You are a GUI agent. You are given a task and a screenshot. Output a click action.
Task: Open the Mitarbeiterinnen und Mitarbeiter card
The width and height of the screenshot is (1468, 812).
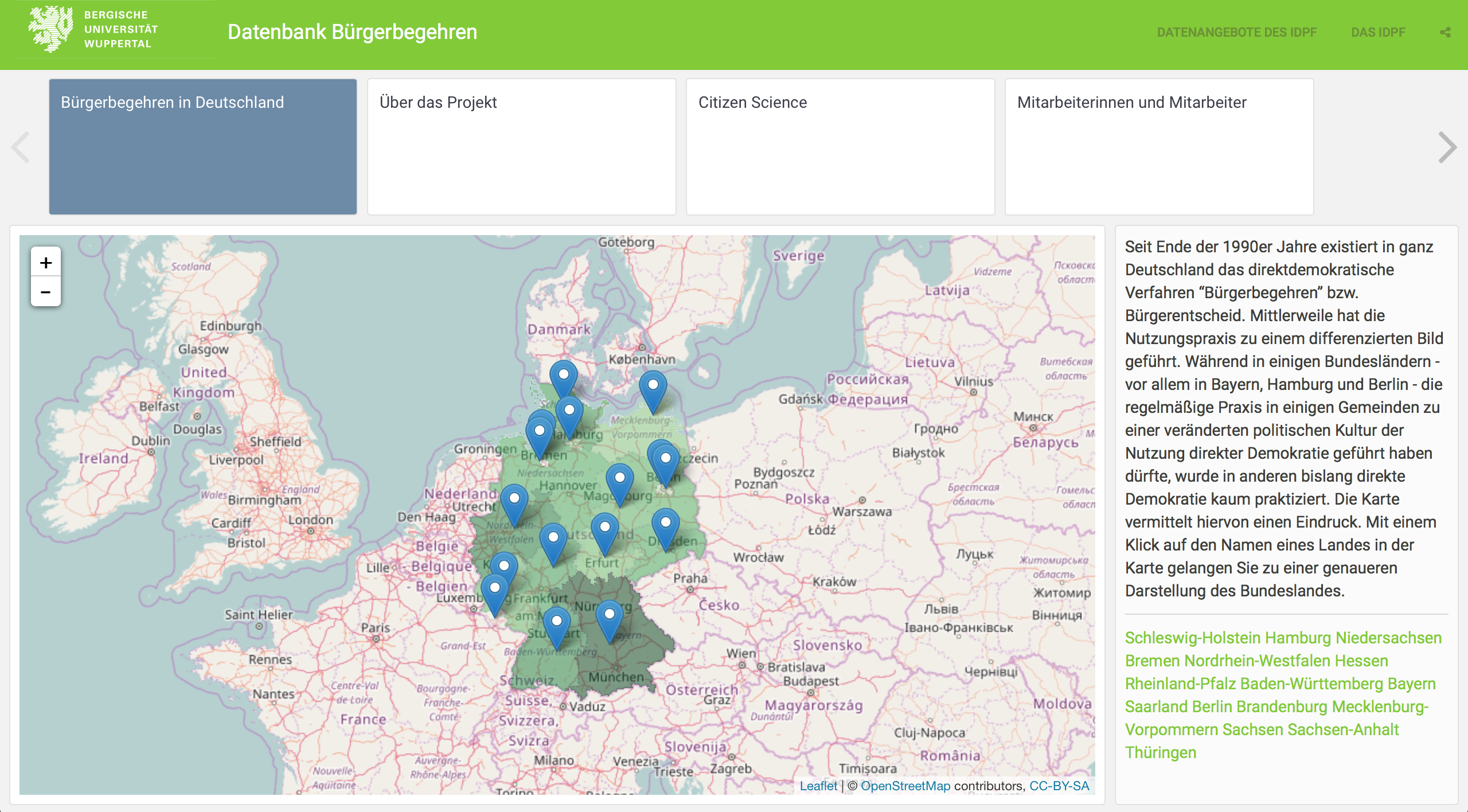(1159, 147)
